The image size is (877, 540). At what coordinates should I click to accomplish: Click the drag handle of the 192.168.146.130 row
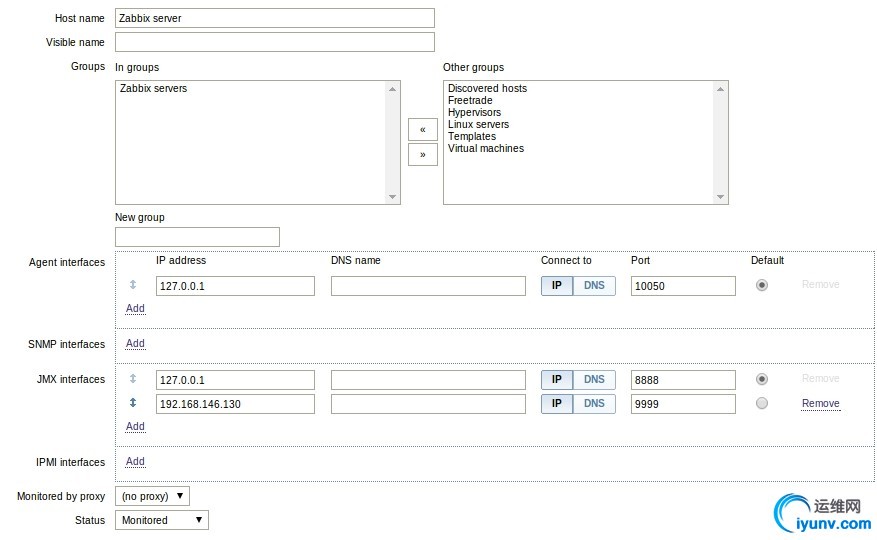tap(133, 402)
